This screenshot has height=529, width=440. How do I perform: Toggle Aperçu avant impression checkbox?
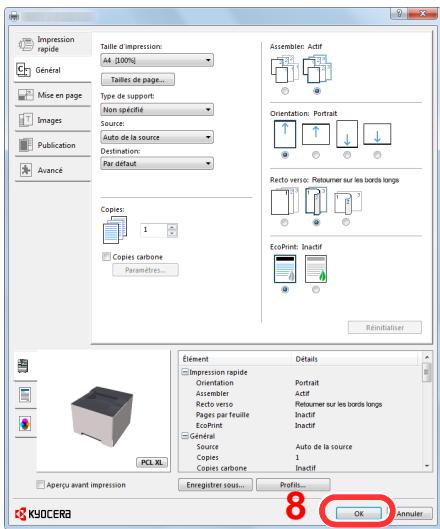click(40, 485)
